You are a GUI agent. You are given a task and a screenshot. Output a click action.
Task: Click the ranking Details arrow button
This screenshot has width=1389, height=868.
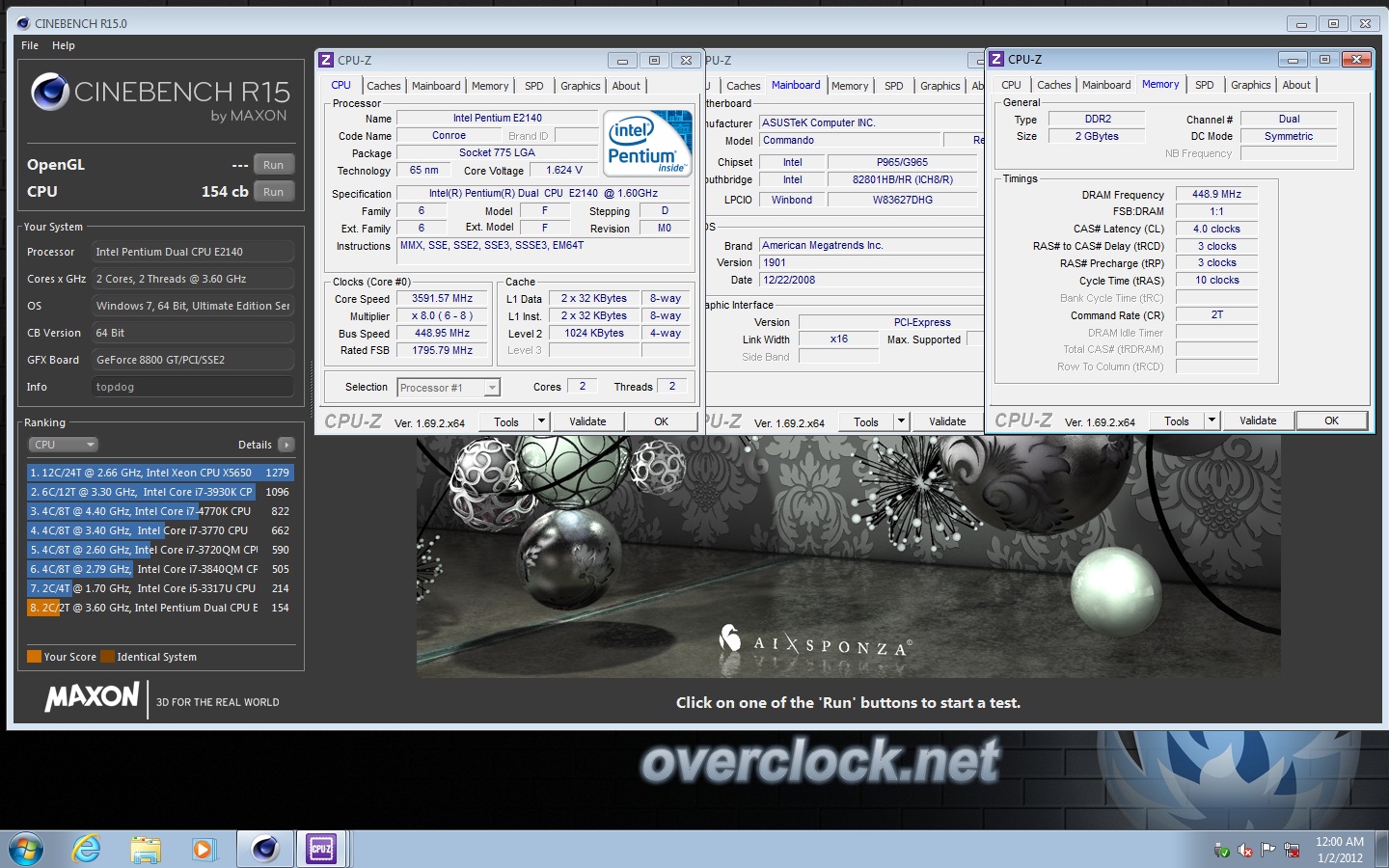(286, 445)
